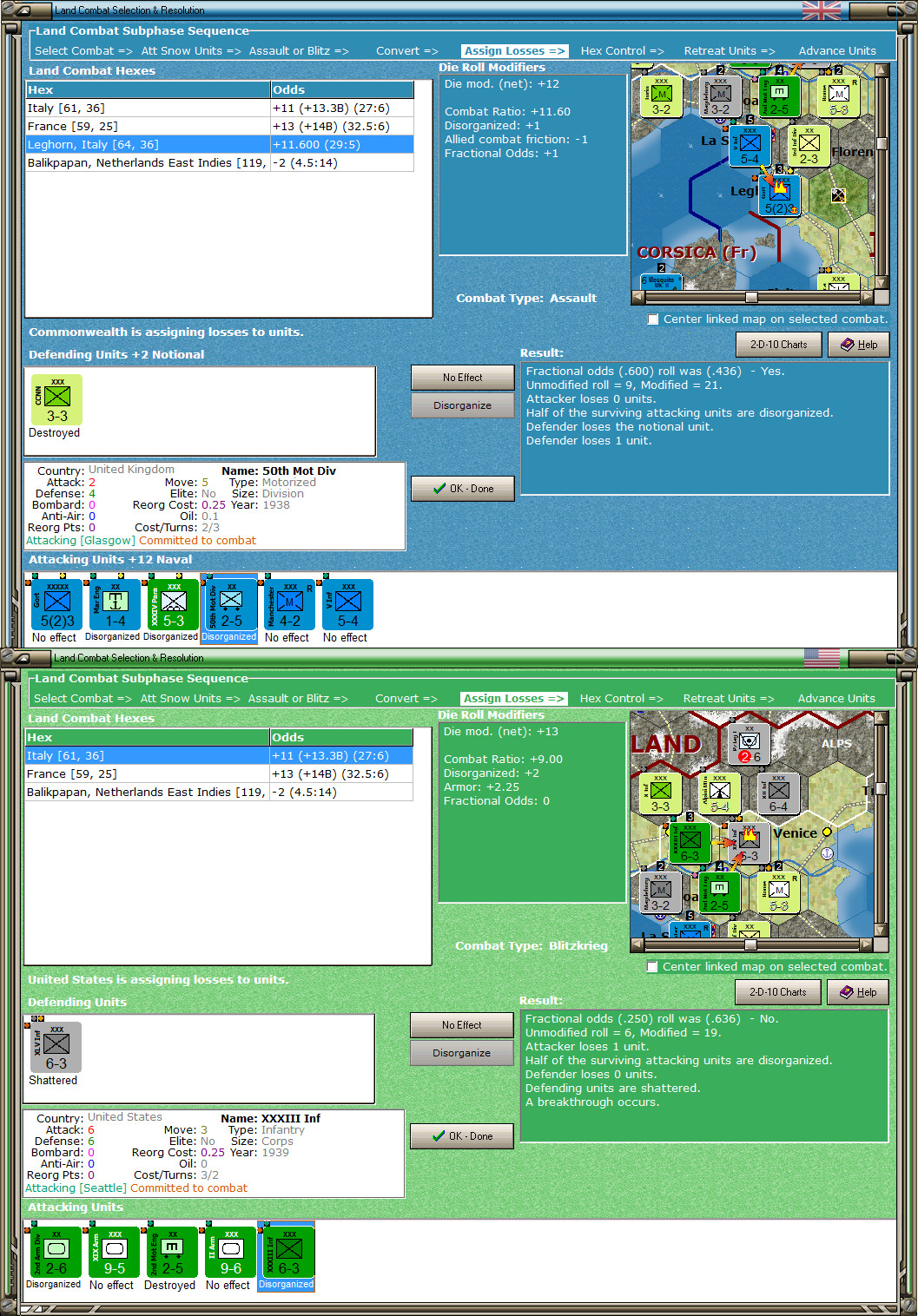Select the Manchester 4-2 attacking unit
918x1316 pixels.
point(289,604)
